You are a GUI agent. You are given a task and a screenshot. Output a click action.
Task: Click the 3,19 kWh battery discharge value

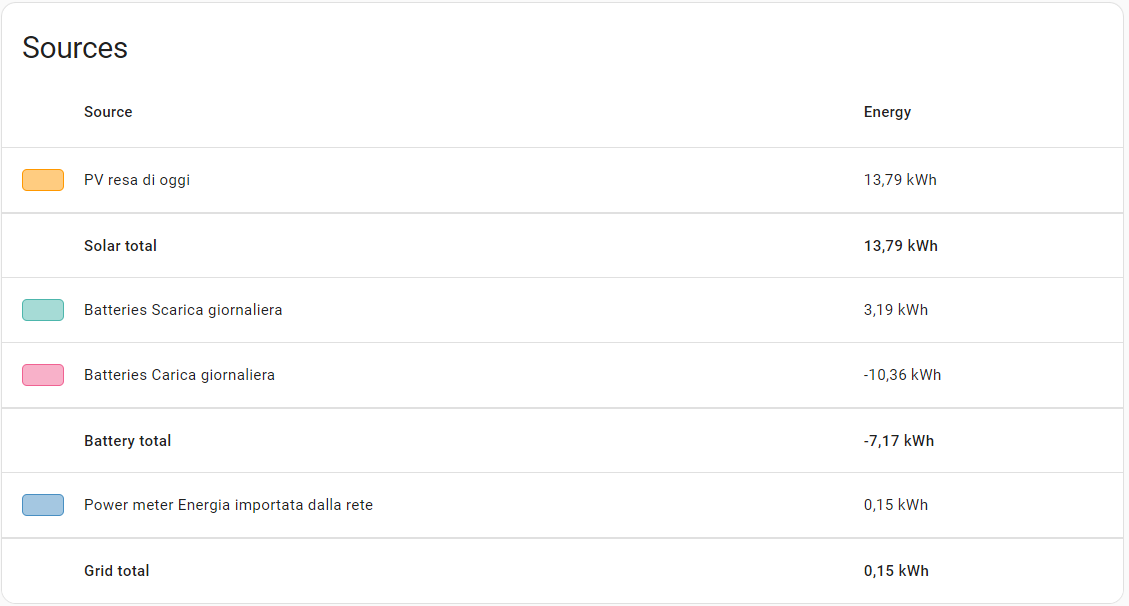click(x=895, y=310)
